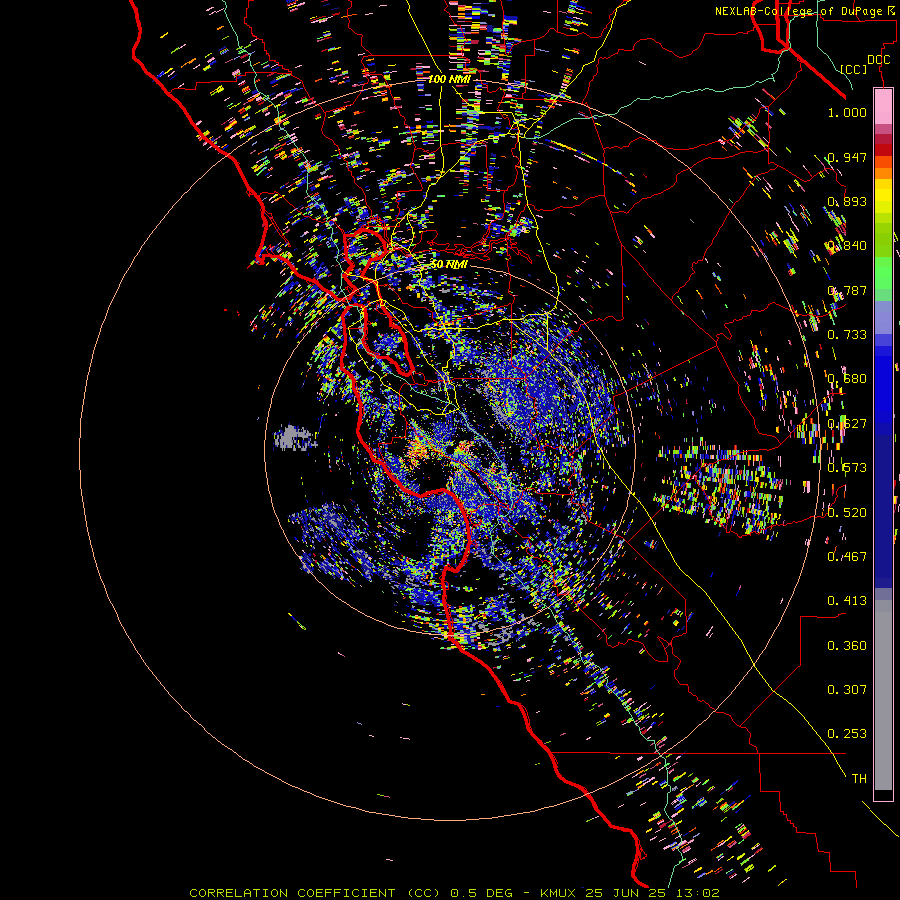This screenshot has height=900, width=900.
Task: Pick the pink swatch beside 1.000
Action: click(x=883, y=106)
